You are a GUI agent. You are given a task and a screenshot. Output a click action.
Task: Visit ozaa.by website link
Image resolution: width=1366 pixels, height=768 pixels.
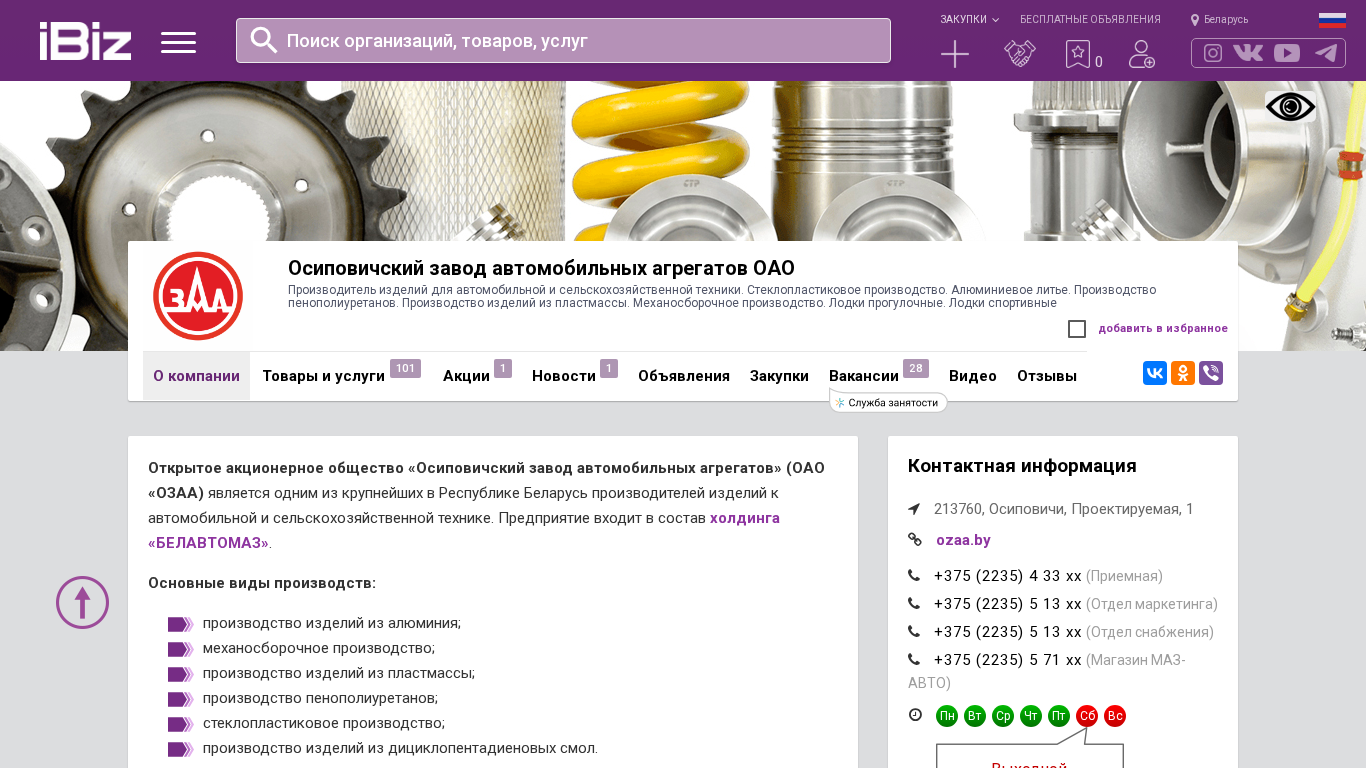point(963,540)
